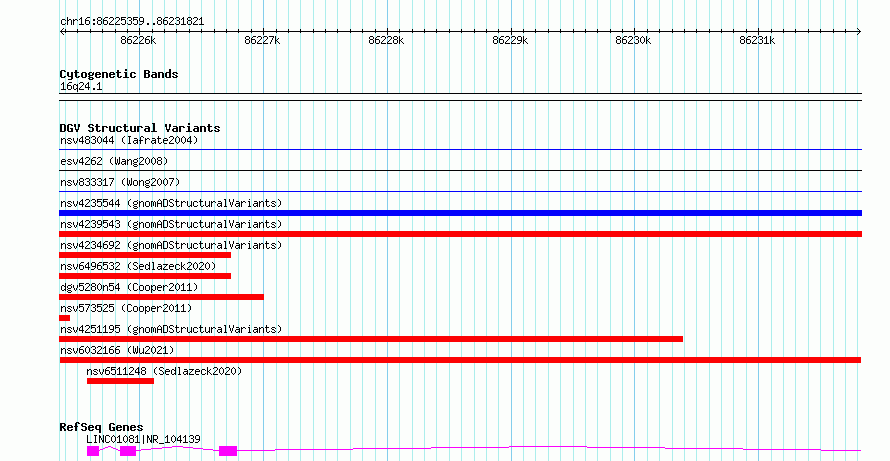The image size is (890, 461).
Task: Click the red nsv6511248 variant bar
Action: (120, 381)
